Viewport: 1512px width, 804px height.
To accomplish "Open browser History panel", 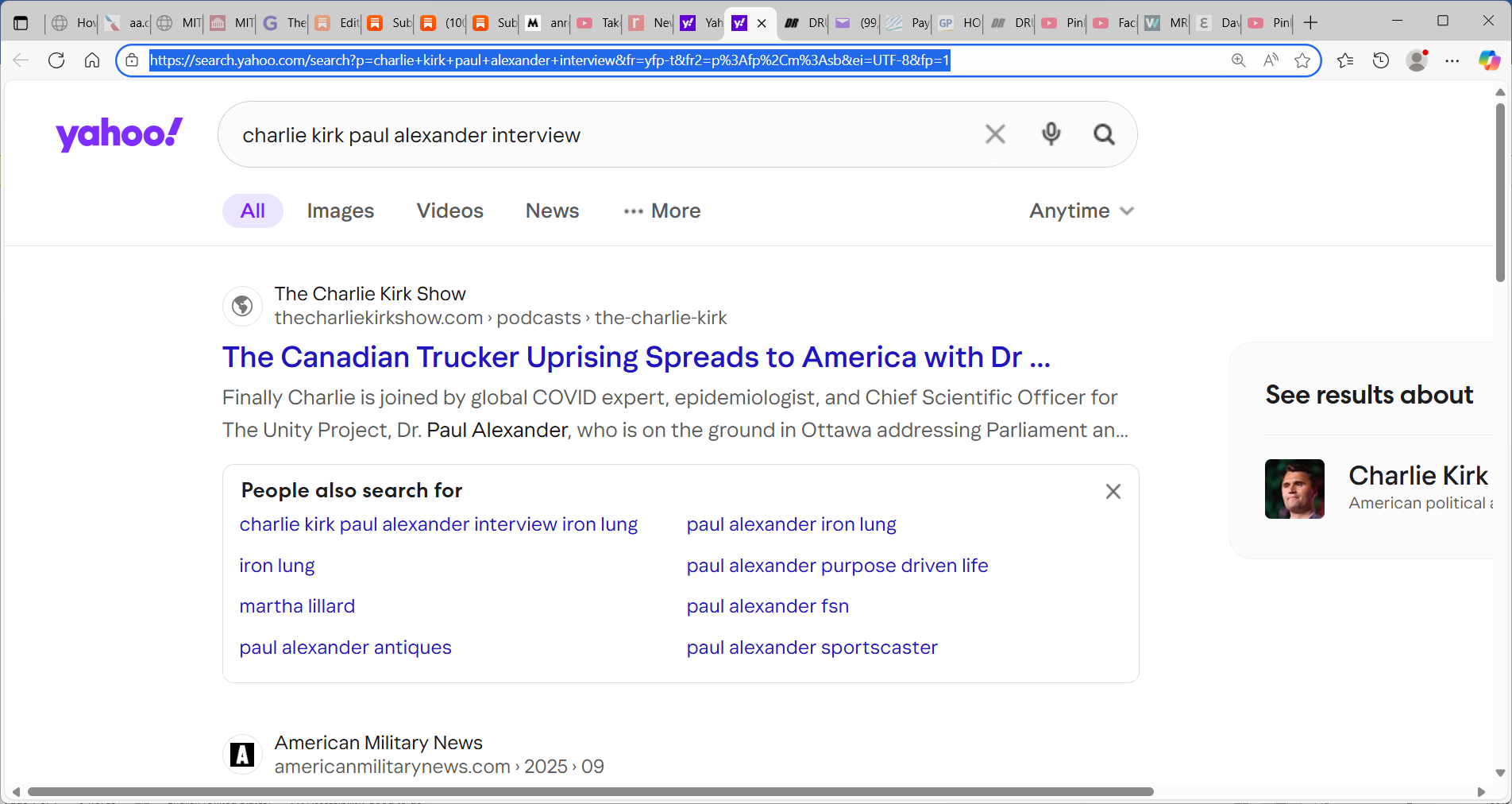I will [x=1381, y=60].
